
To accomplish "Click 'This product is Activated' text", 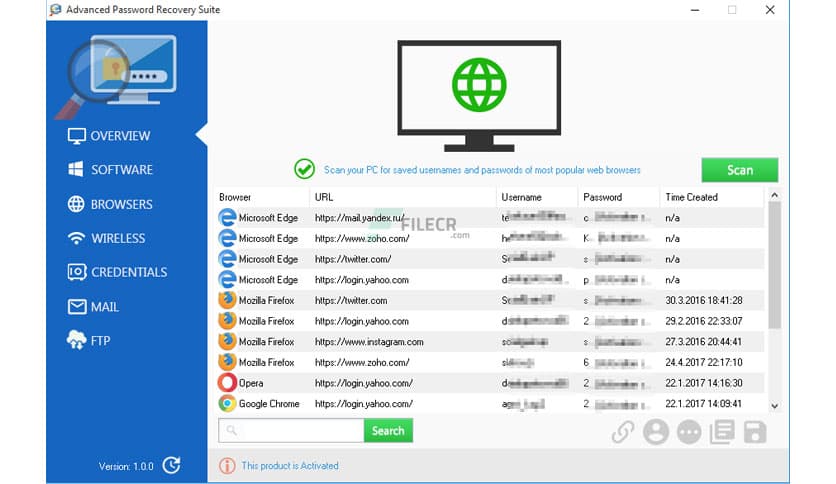I will click(x=290, y=466).
